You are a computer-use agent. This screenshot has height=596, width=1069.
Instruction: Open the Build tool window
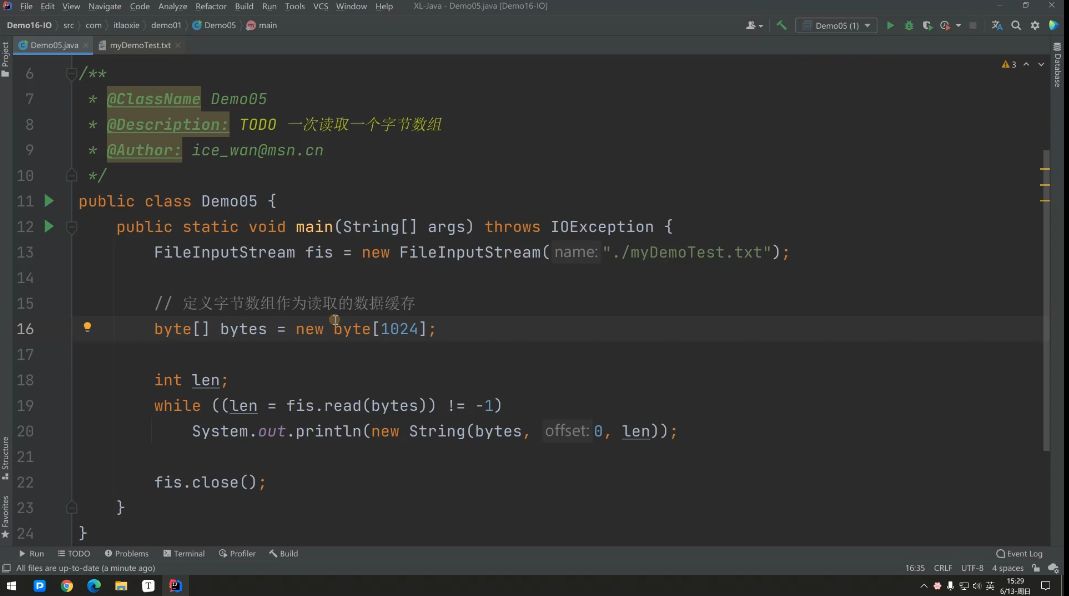(x=284, y=554)
